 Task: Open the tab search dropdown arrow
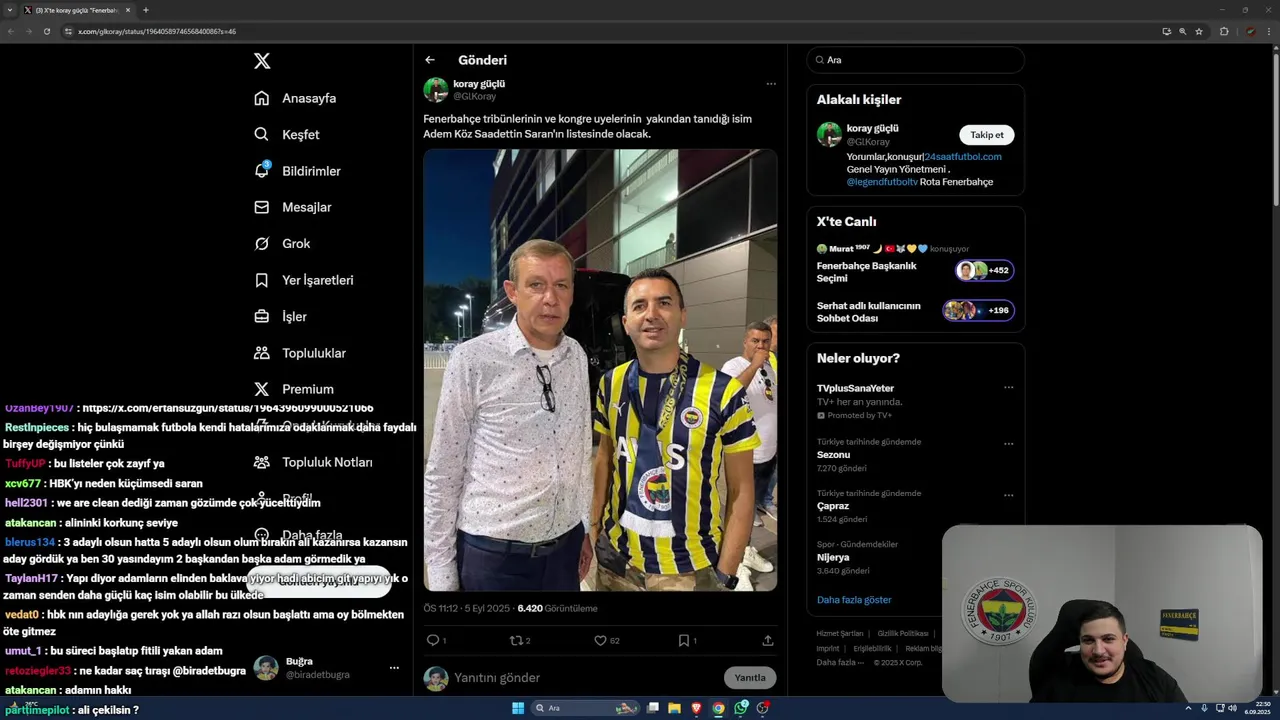8,10
